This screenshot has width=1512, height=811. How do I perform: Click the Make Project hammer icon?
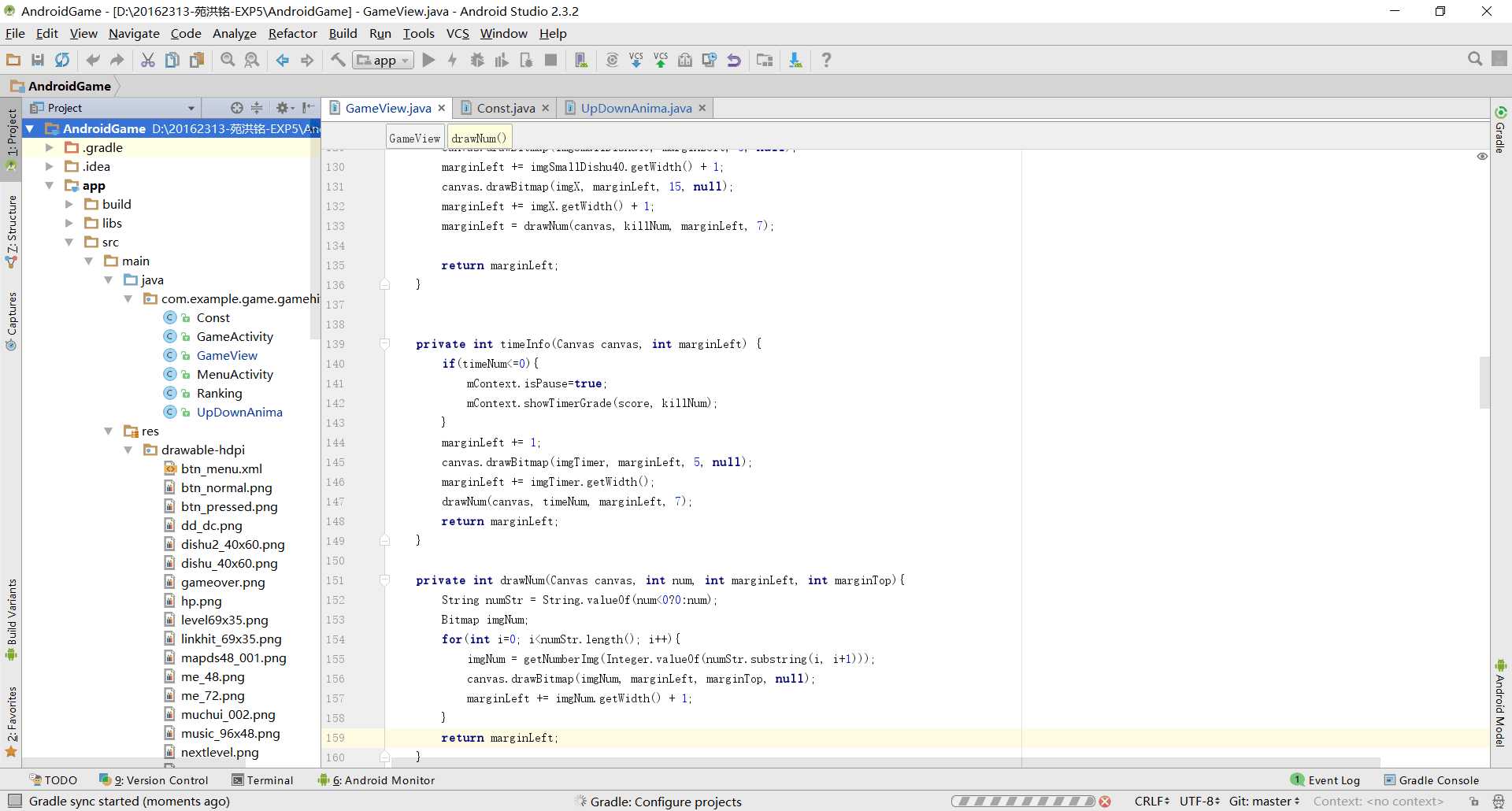coord(338,60)
